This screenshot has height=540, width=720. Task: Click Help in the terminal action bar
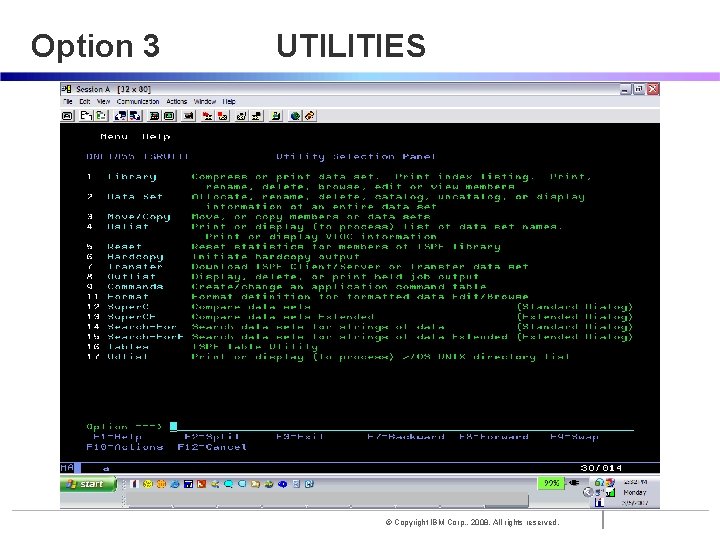[x=156, y=136]
